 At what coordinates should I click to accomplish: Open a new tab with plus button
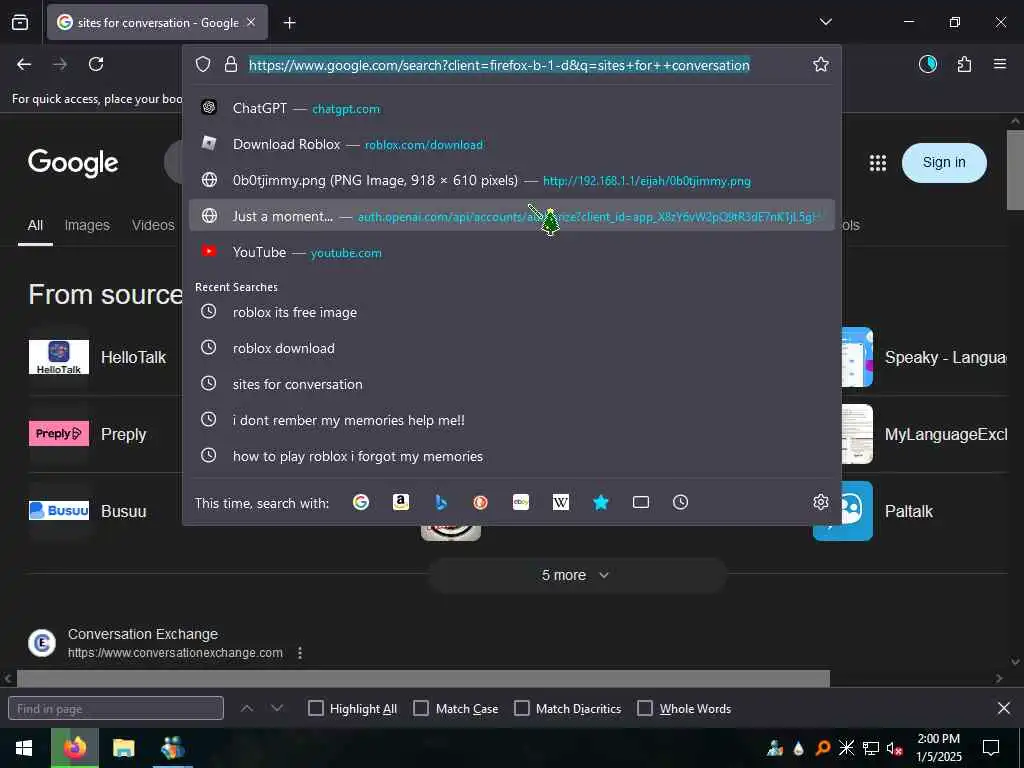tap(289, 23)
